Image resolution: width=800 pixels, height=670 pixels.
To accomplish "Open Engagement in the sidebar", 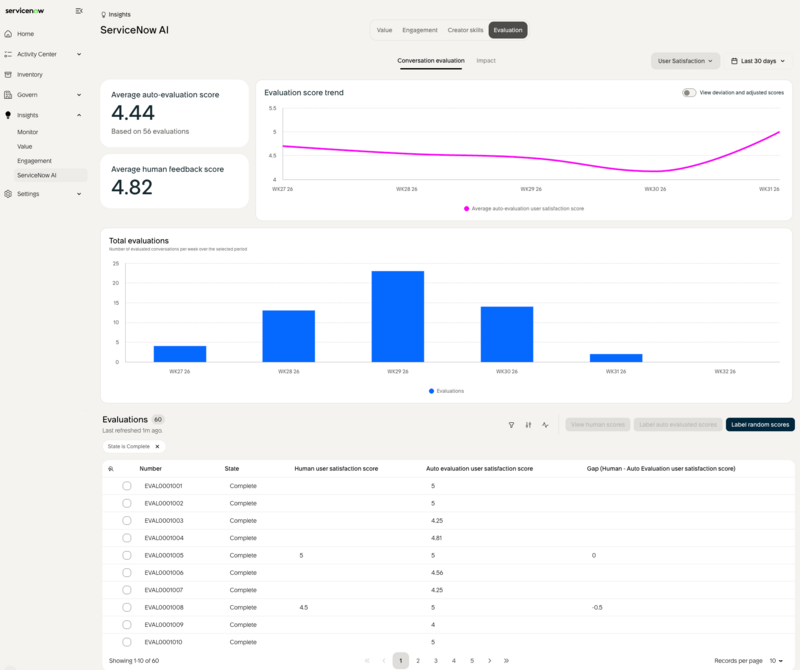I will [x=34, y=161].
